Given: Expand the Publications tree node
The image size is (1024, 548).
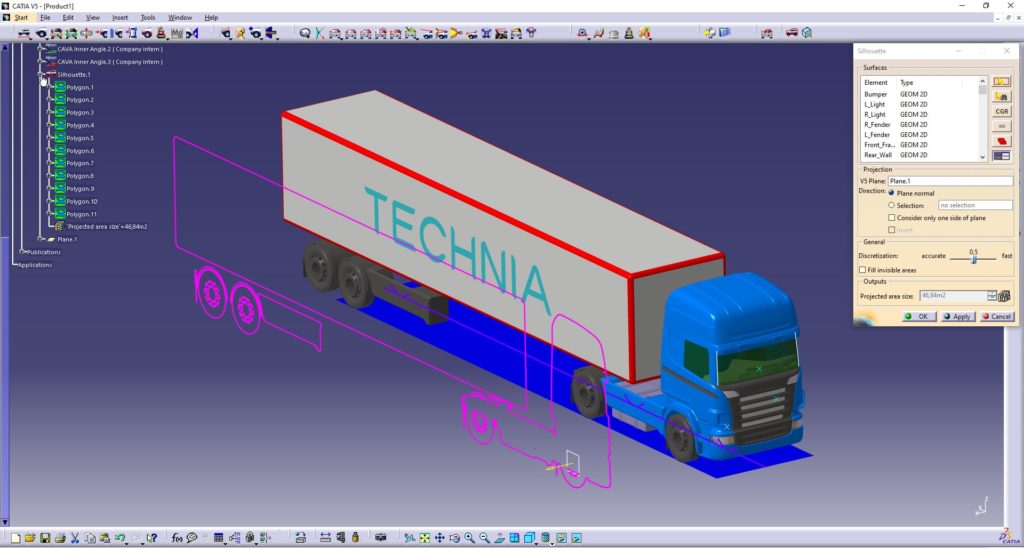Looking at the screenshot, I should pyautogui.click(x=22, y=251).
